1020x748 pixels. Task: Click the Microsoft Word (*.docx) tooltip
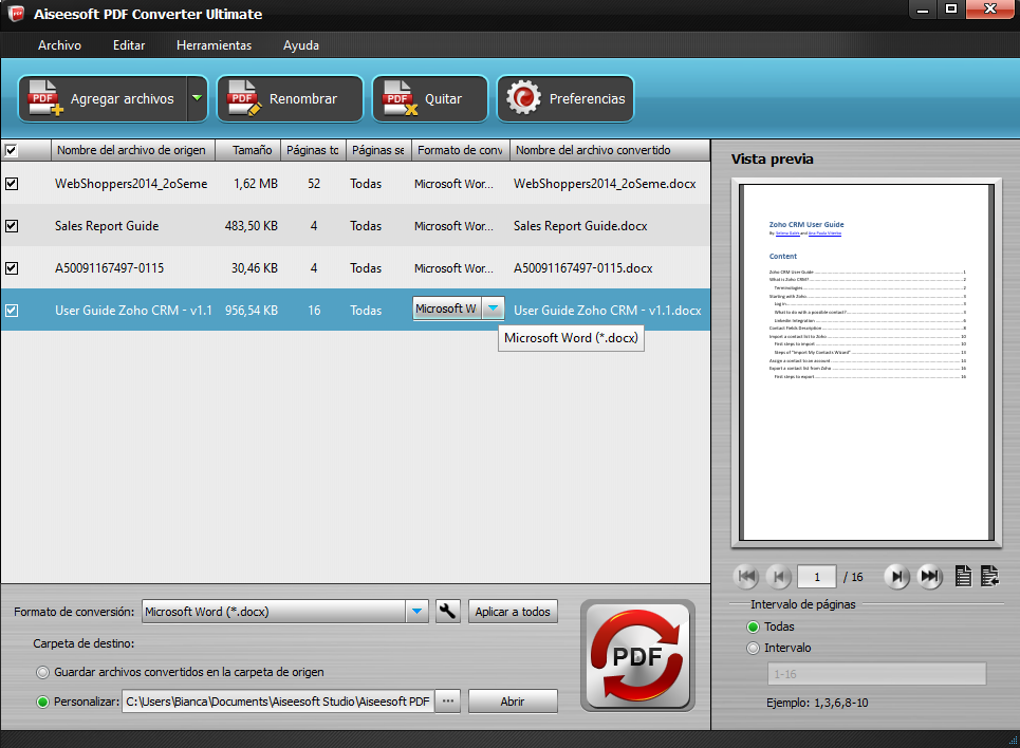pos(571,338)
